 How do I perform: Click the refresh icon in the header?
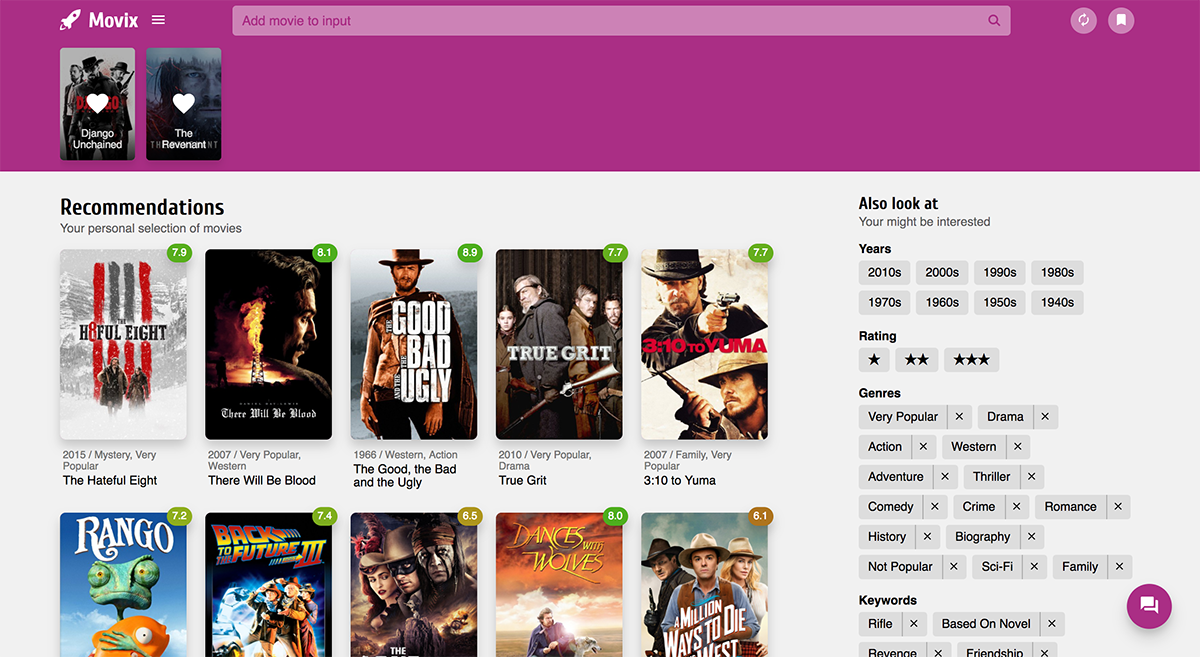[1084, 20]
